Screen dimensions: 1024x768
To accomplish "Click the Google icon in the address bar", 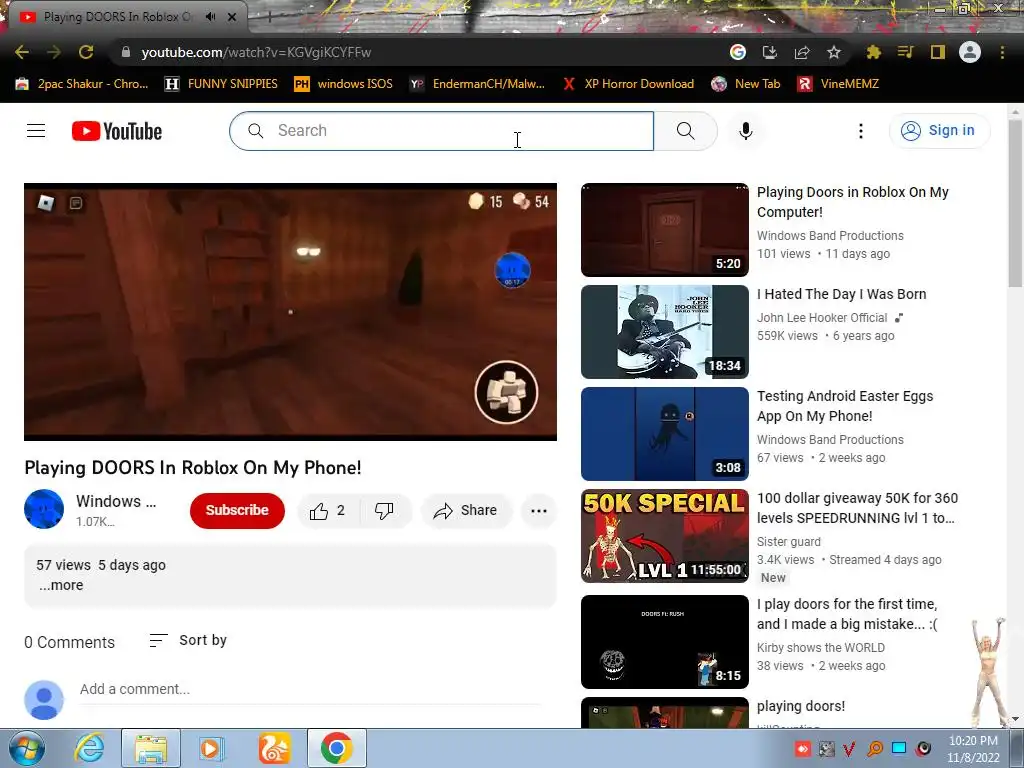I will click(x=738, y=52).
